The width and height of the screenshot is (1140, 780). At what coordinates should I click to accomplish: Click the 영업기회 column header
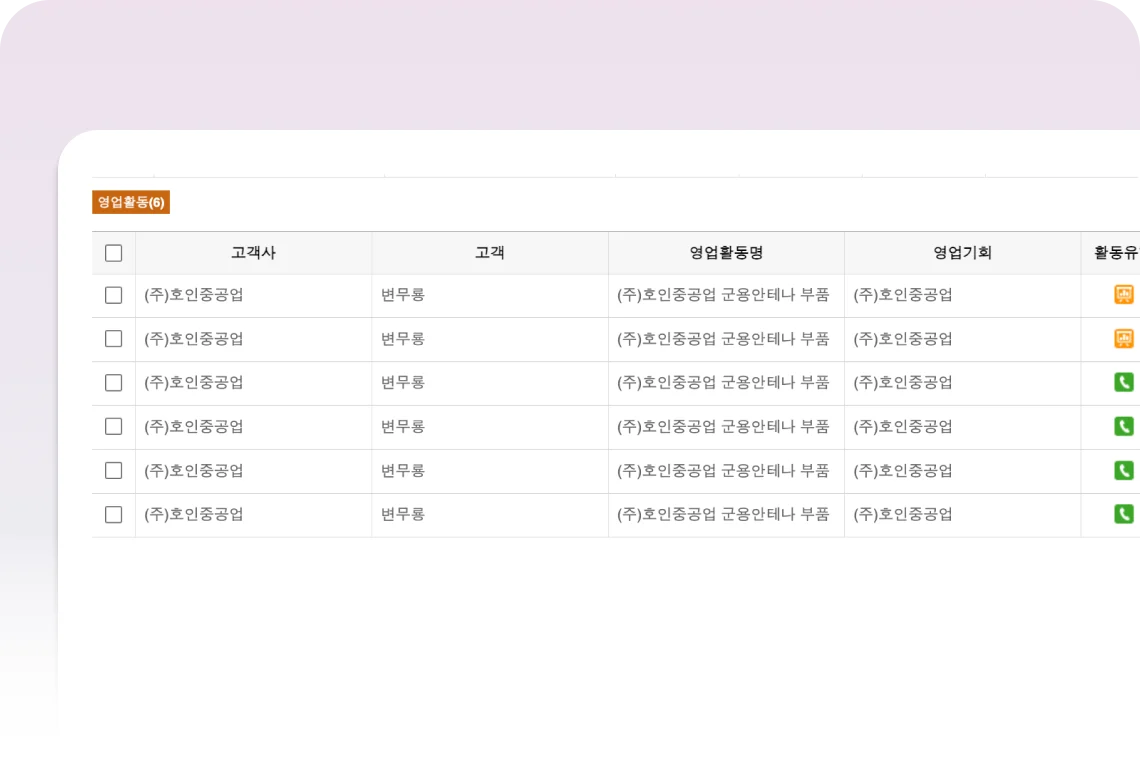coord(962,253)
